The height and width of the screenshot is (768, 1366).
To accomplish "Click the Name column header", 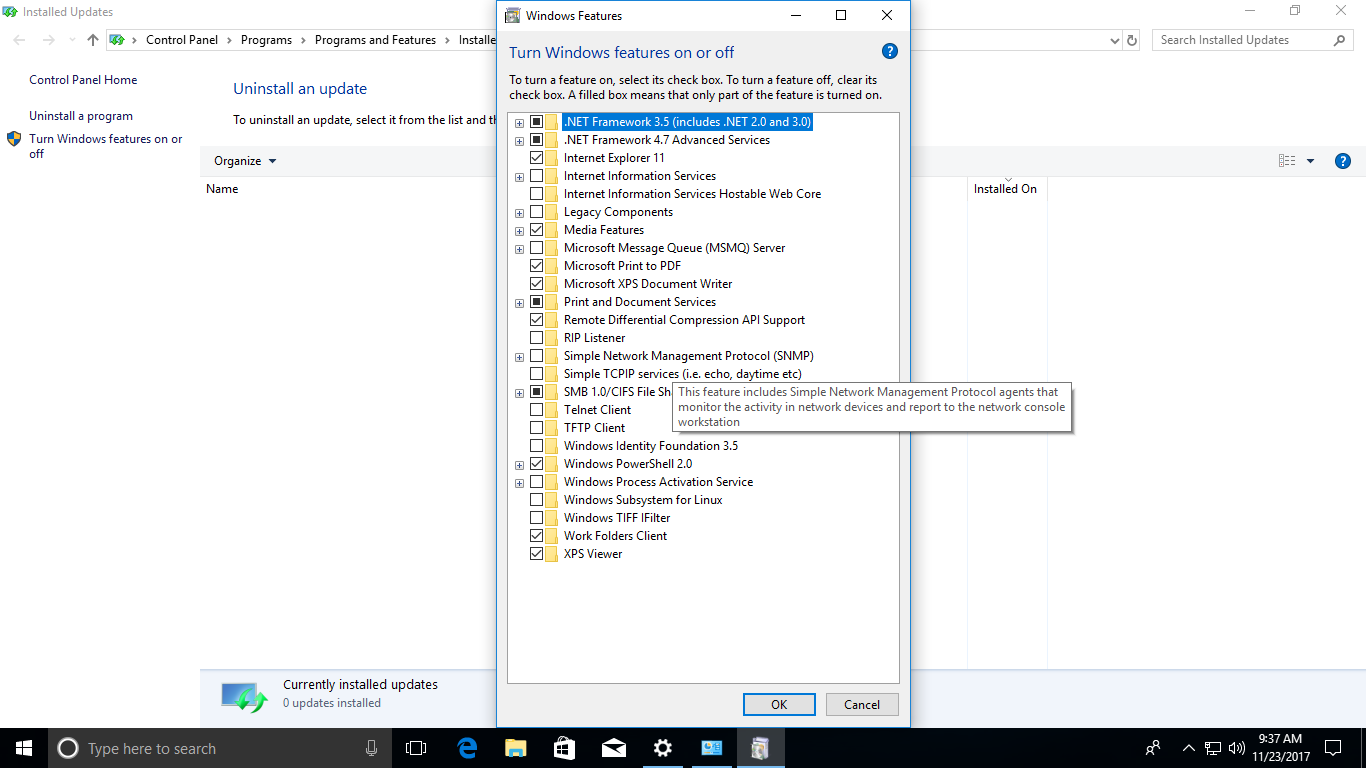I will coord(222,189).
